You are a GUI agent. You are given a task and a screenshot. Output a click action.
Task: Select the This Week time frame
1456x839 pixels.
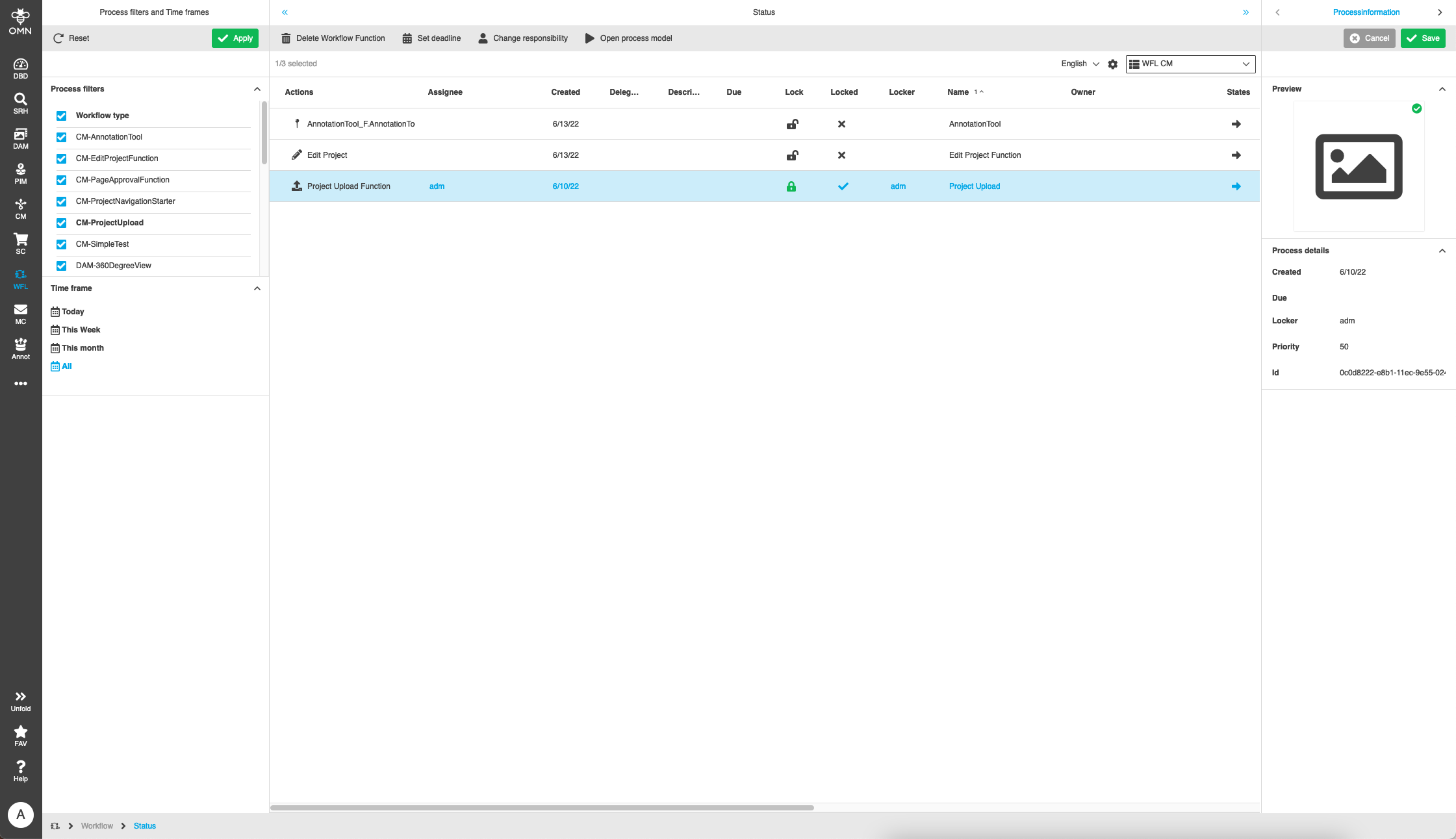pyautogui.click(x=80, y=329)
